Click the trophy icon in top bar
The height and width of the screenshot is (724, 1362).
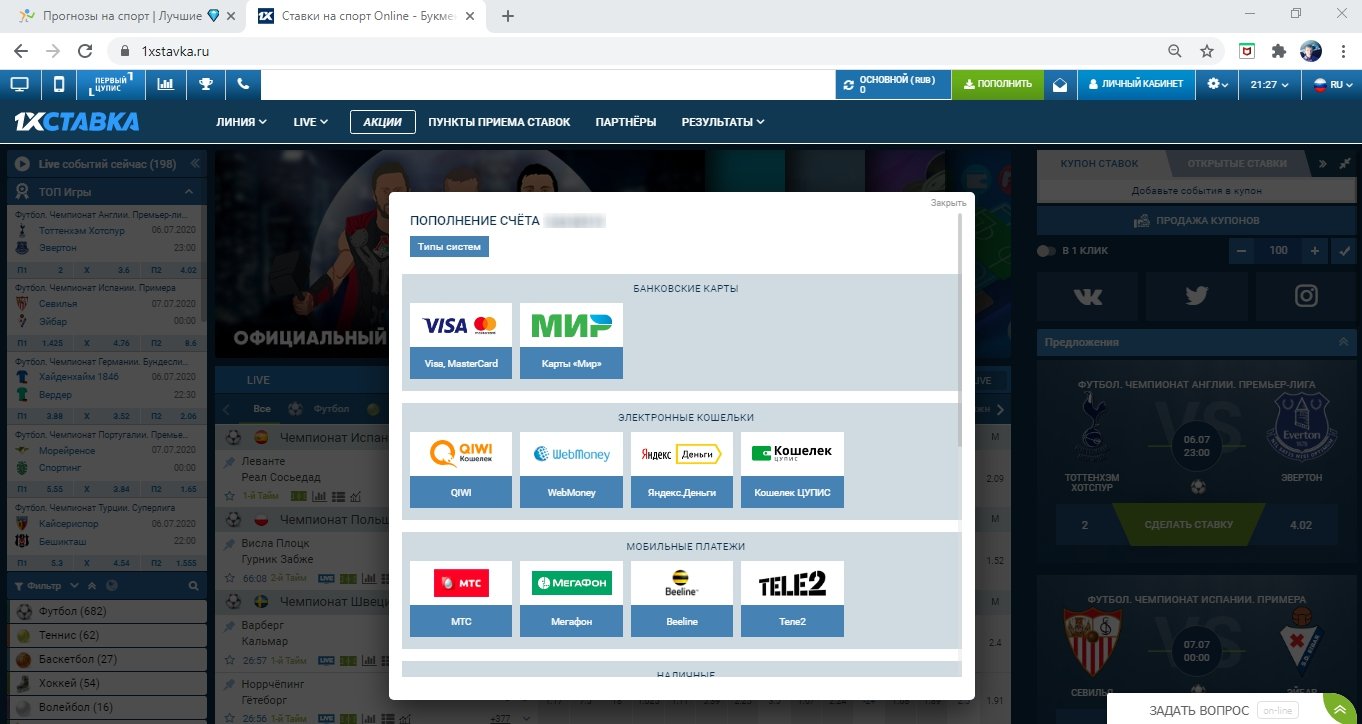coord(205,84)
